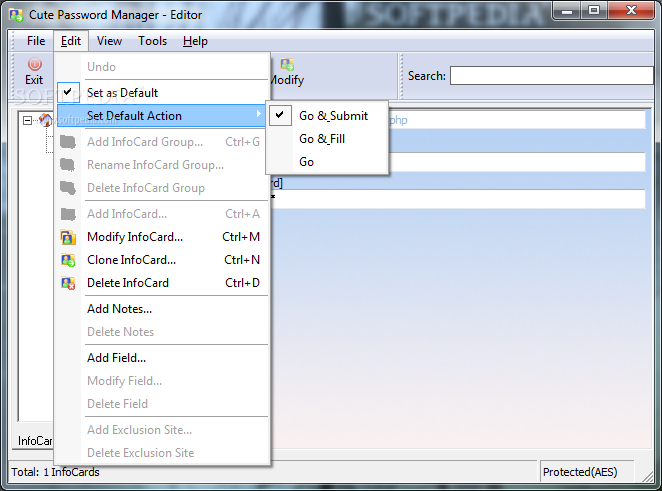Choose Go as default action

[x=327, y=162]
